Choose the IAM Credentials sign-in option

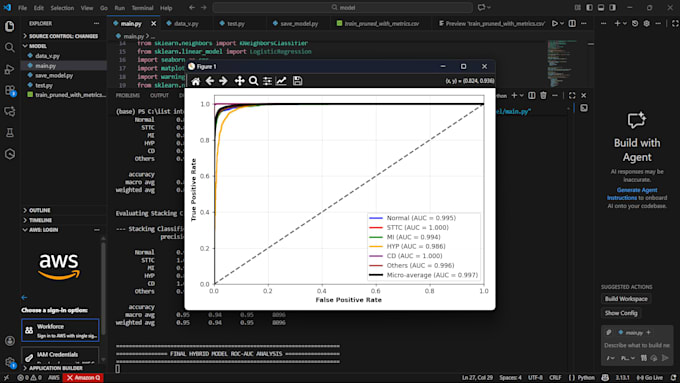click(x=60, y=356)
